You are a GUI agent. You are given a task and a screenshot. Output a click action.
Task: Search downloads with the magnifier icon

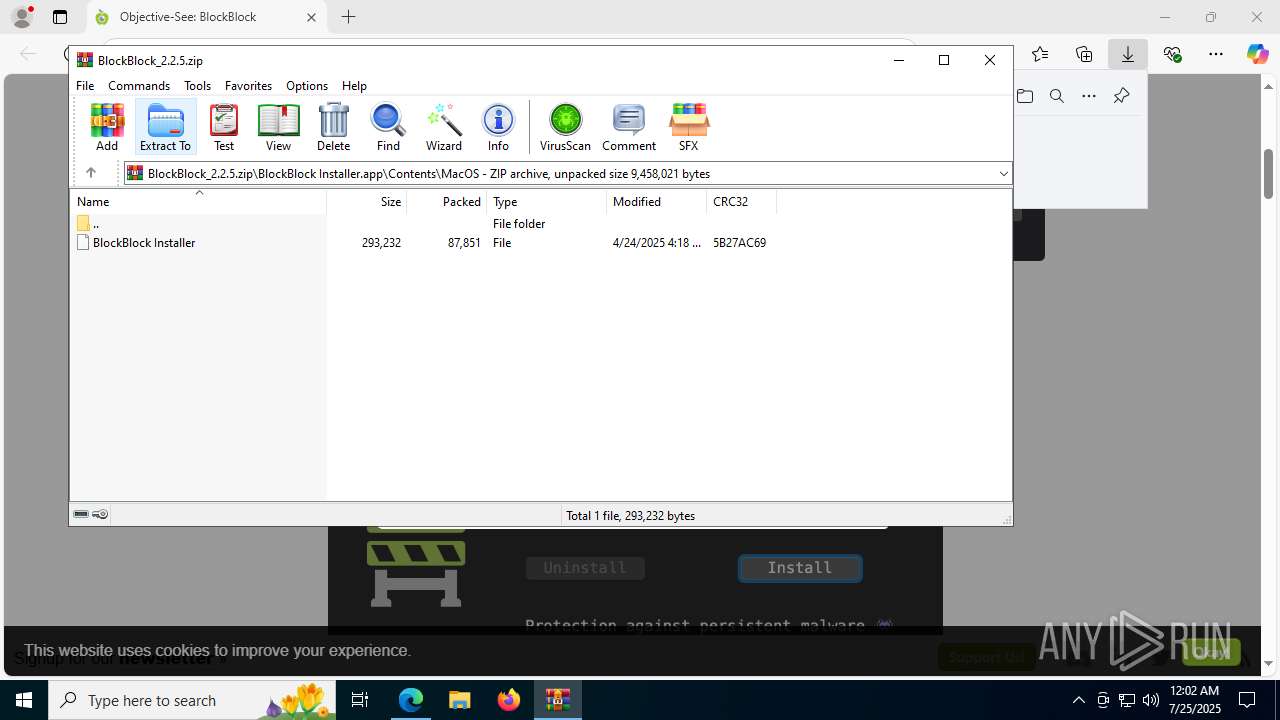click(x=1057, y=96)
